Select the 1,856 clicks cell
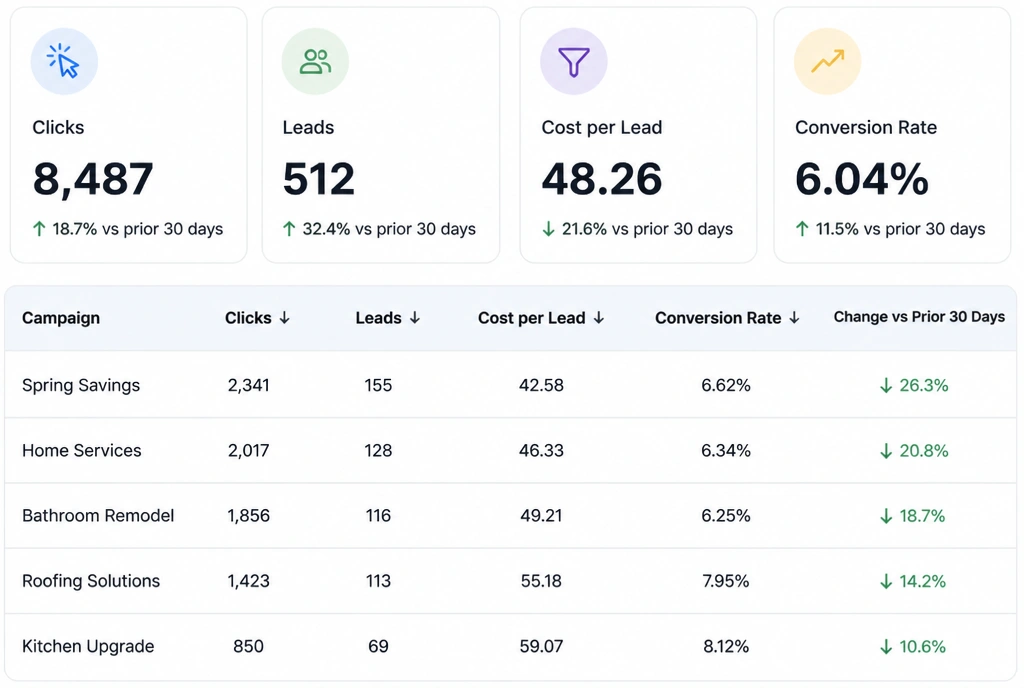 pos(248,516)
